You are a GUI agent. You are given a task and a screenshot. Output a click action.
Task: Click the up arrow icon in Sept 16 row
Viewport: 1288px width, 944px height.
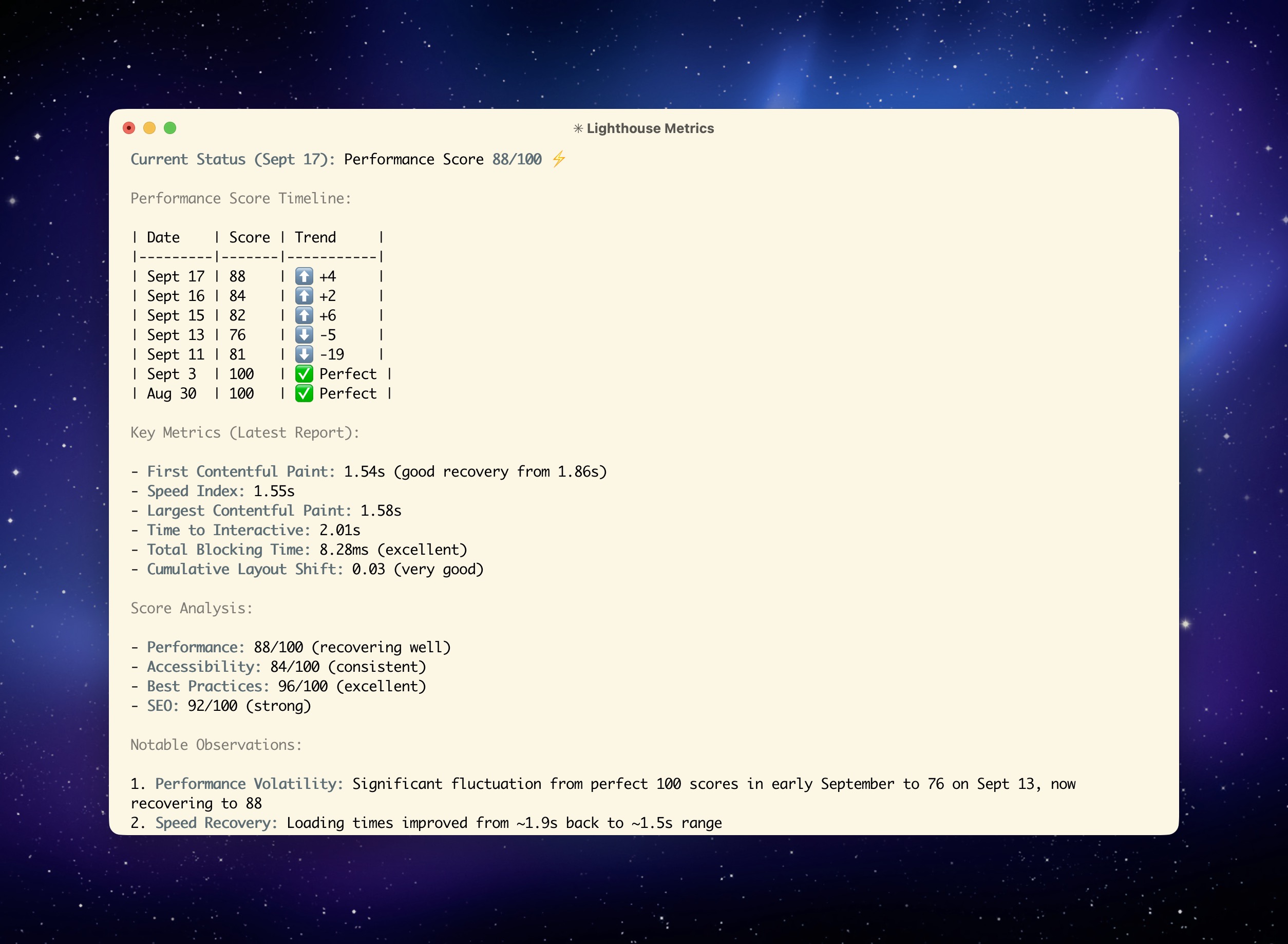tap(304, 296)
